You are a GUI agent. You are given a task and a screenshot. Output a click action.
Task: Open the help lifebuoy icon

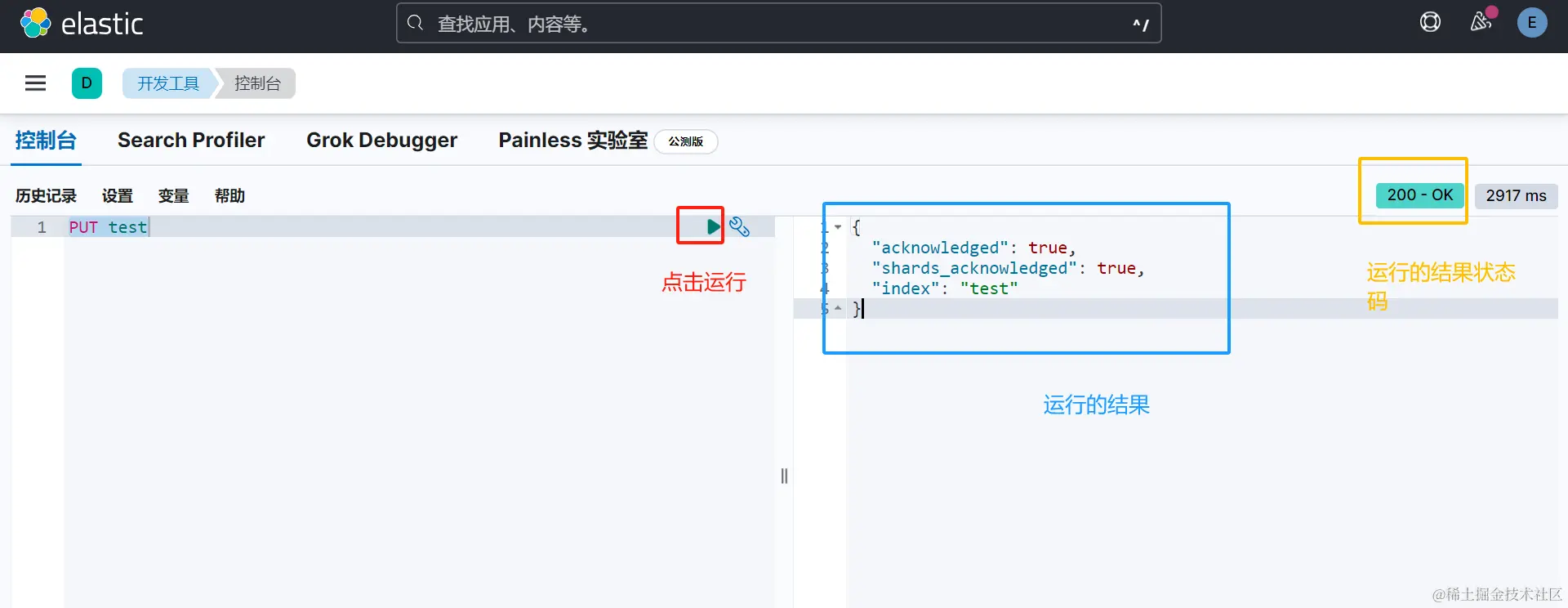(1430, 23)
